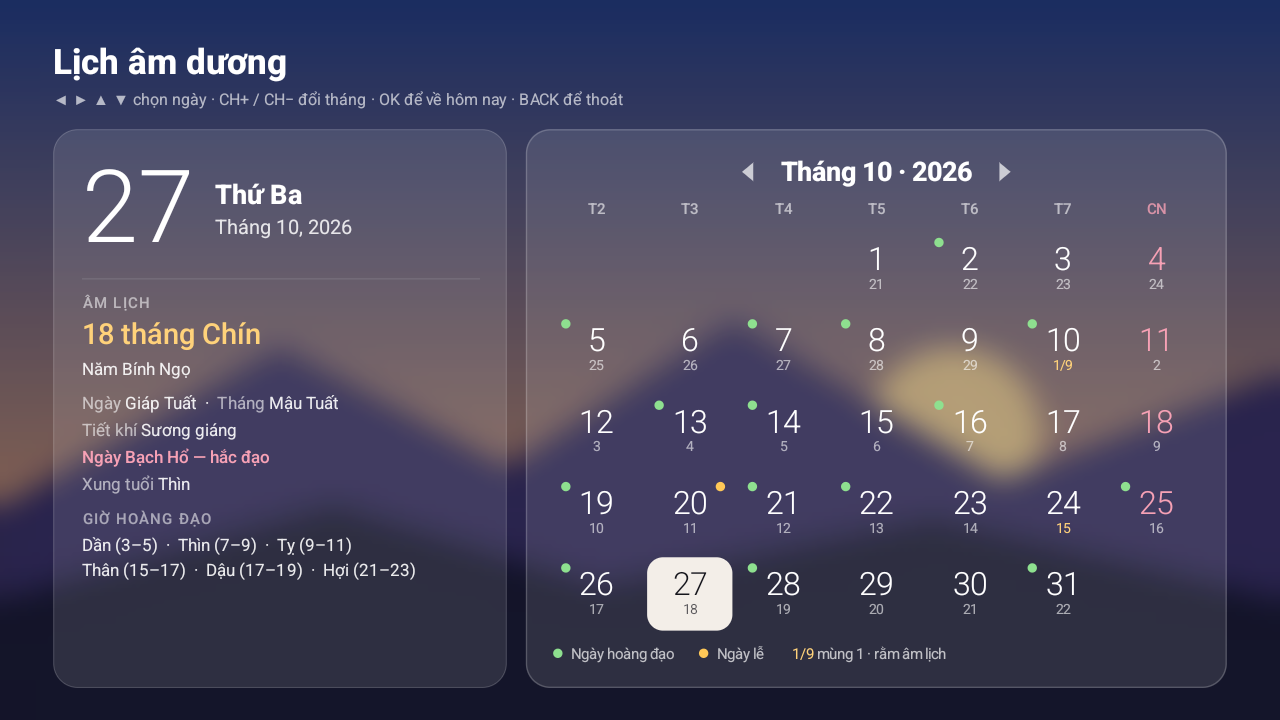The image size is (1280, 720).
Task: Select highlighted day 27
Action: [x=690, y=594]
